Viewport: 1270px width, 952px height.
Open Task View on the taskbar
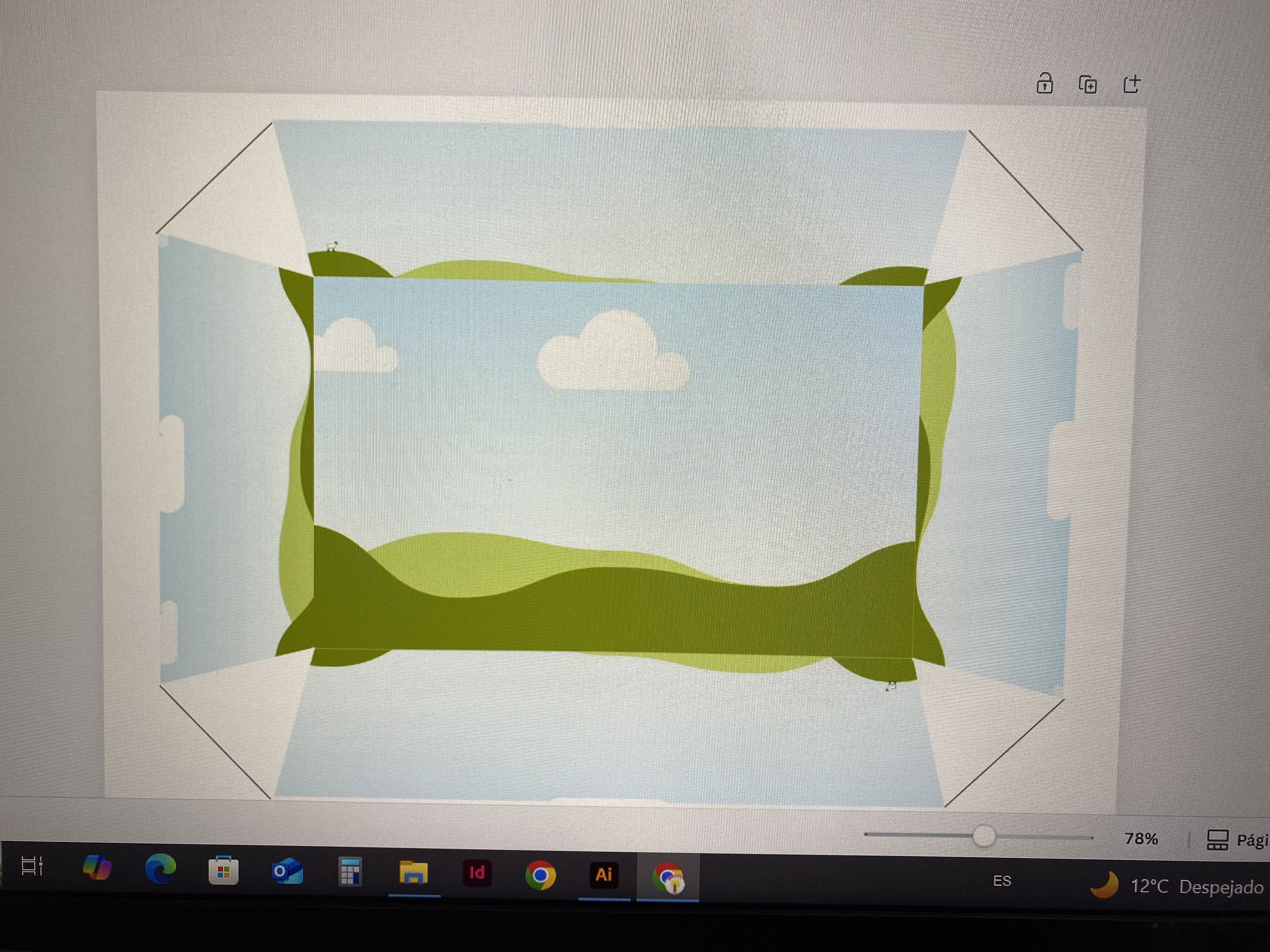point(32,866)
